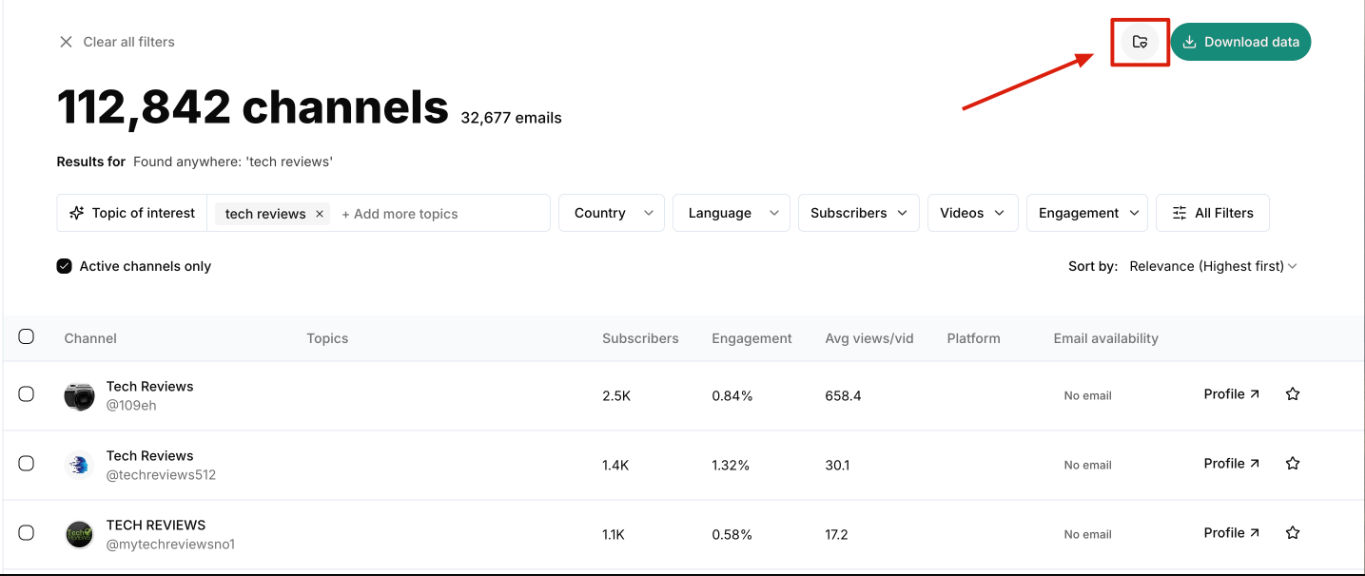
Task: Click the Topic of interest sparkle icon
Action: 77,213
